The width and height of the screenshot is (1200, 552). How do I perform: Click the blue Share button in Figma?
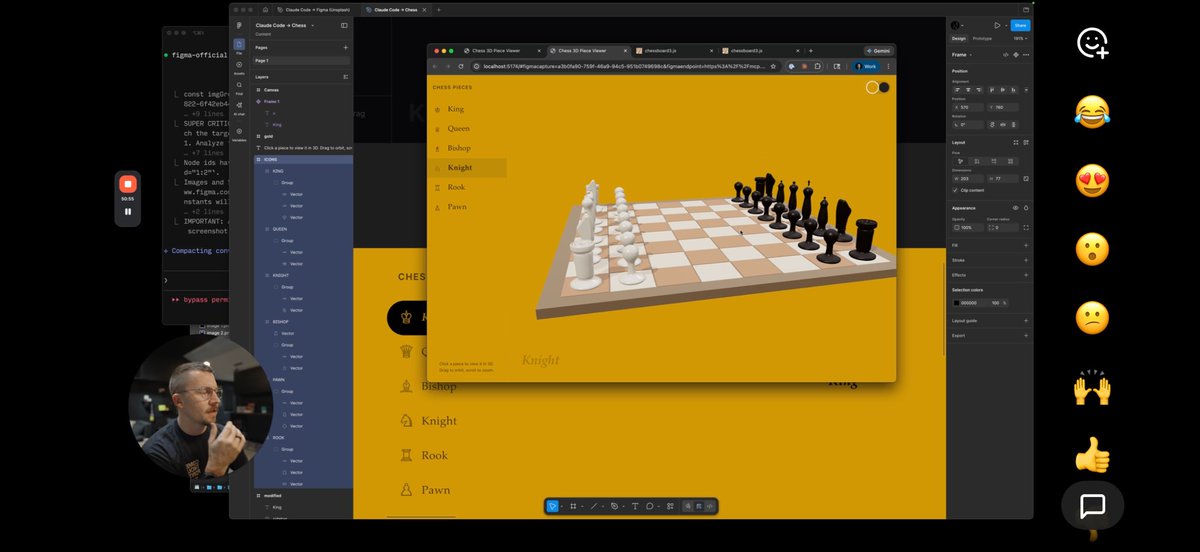tap(1020, 25)
